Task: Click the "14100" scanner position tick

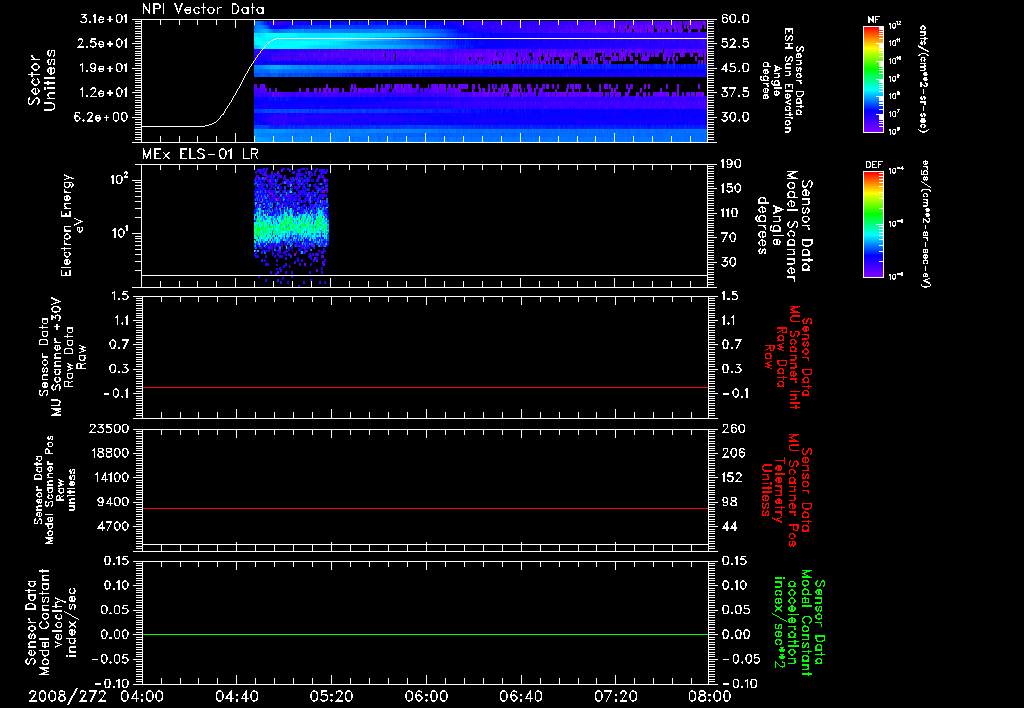Action: [x=109, y=477]
